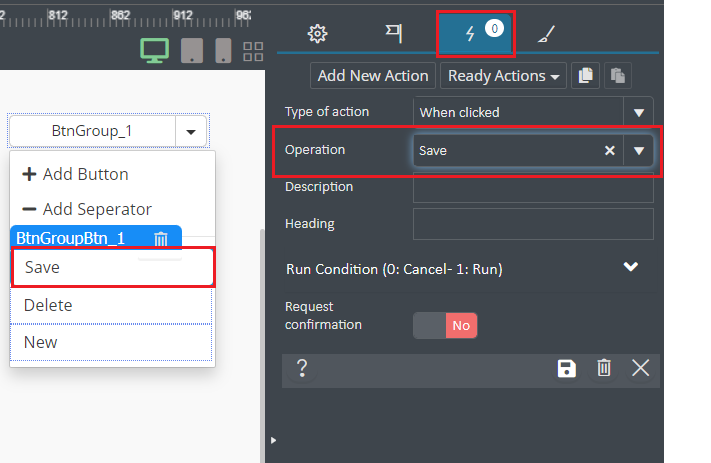Close the action editor with the X icon

coord(640,368)
